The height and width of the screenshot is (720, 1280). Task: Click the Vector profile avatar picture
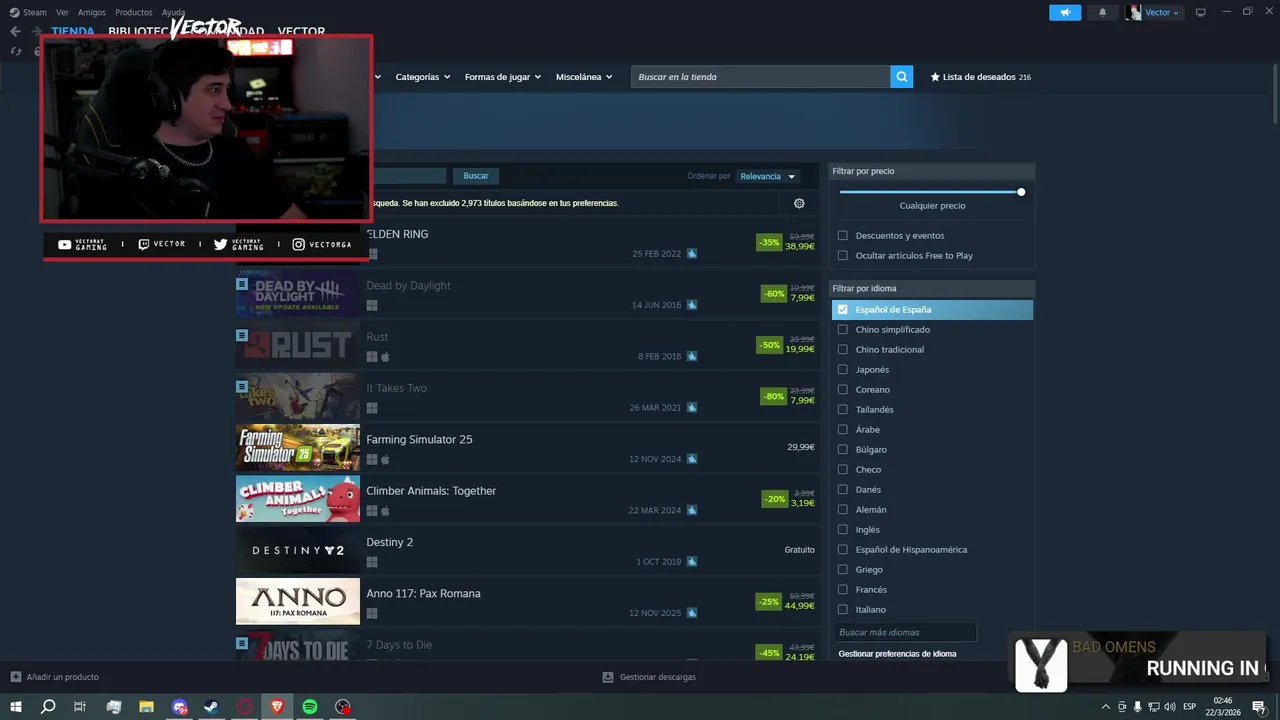click(1133, 12)
